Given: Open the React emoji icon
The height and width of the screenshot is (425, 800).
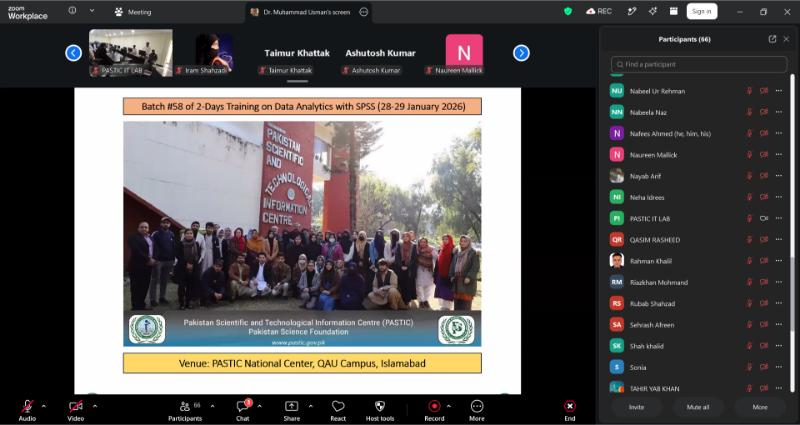Looking at the screenshot, I should [x=338, y=406].
